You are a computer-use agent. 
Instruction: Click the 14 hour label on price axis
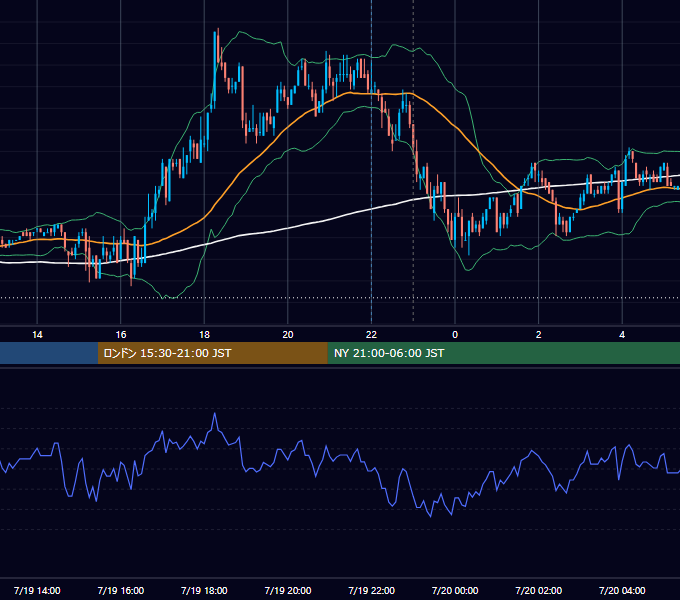point(37,335)
